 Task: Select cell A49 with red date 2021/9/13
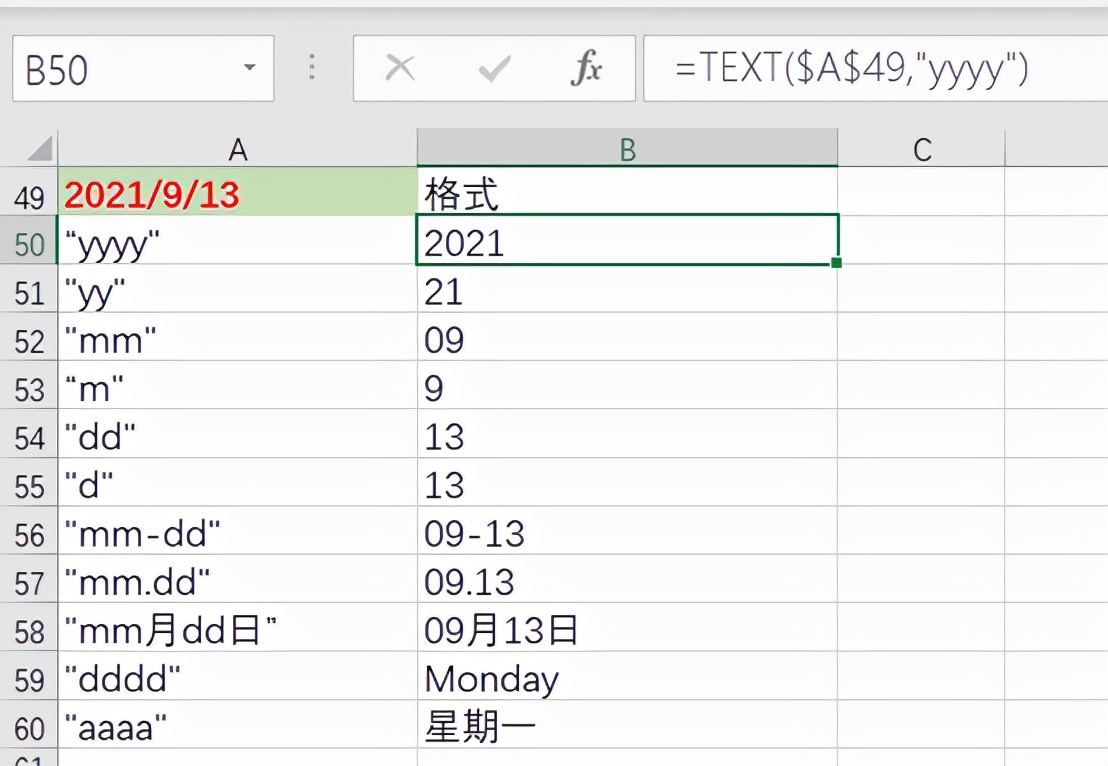[x=238, y=194]
